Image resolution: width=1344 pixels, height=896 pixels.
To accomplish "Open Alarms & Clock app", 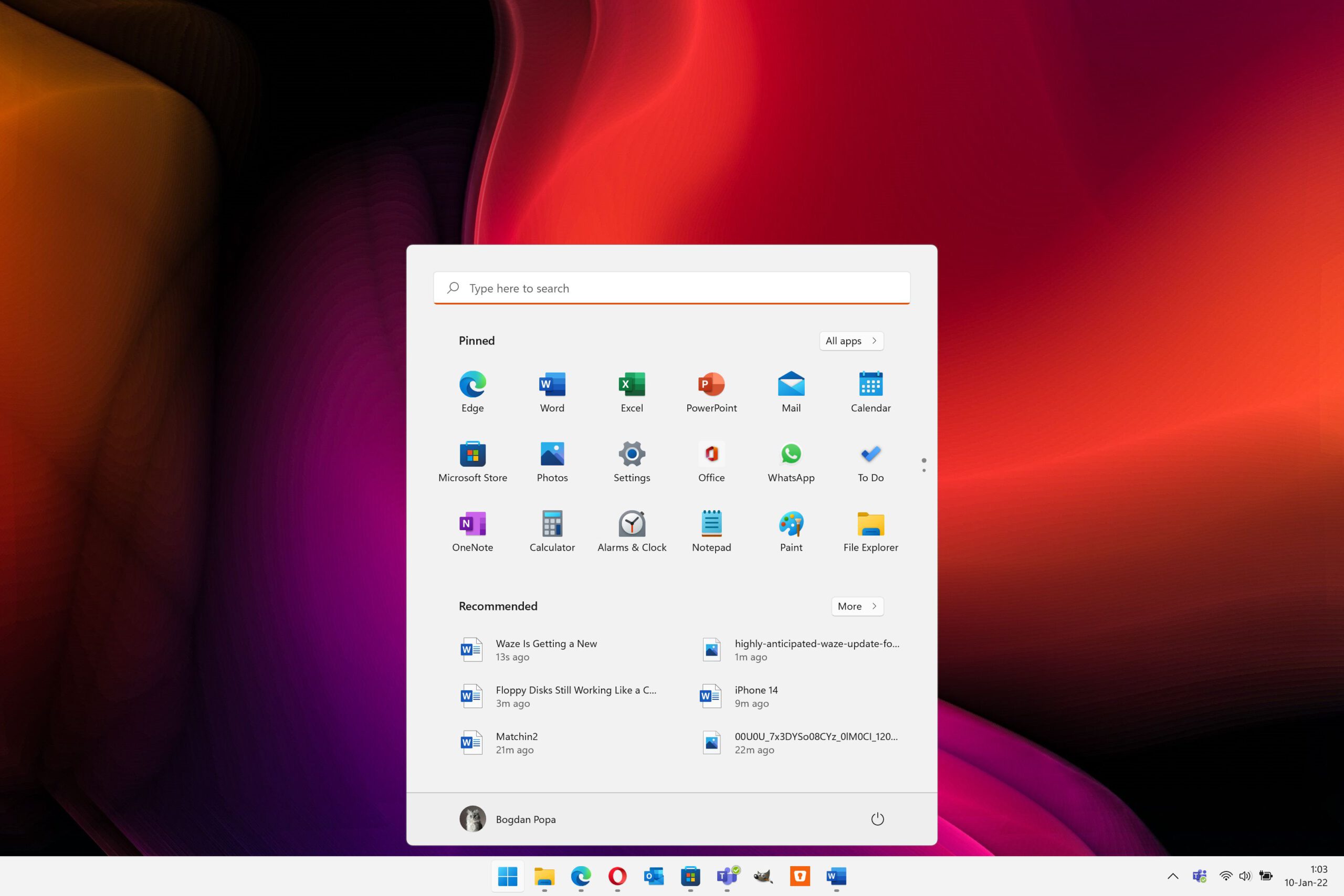I will coord(632,531).
